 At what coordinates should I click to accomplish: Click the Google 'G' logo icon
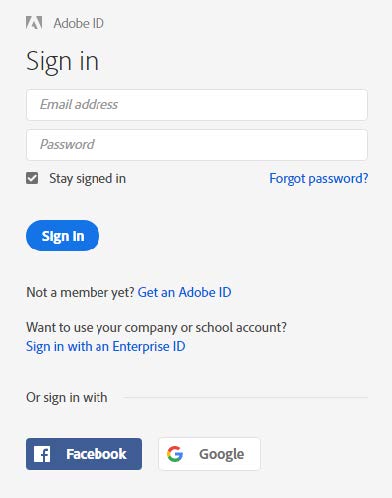(x=175, y=454)
